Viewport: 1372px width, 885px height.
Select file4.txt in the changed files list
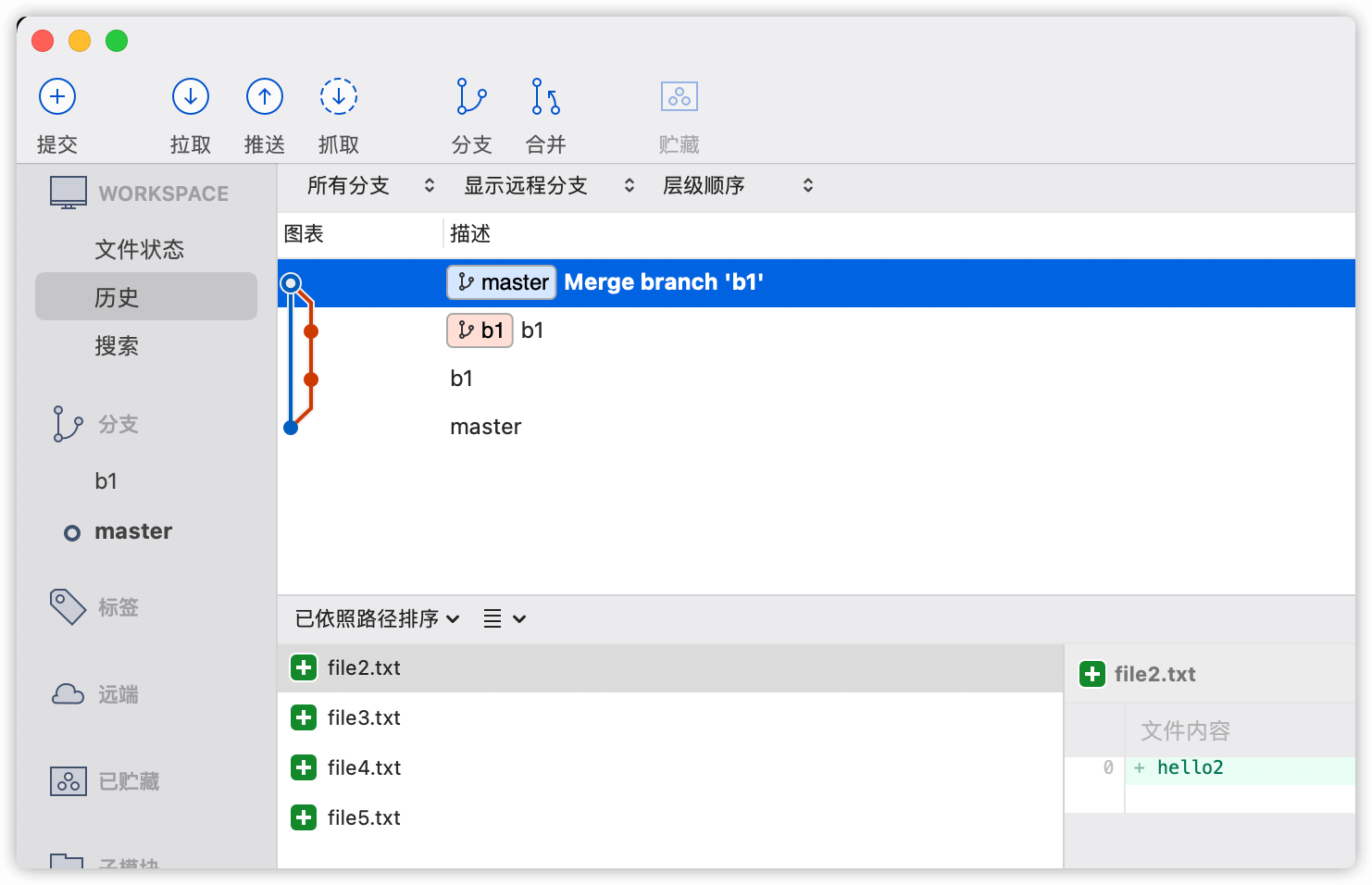364,767
